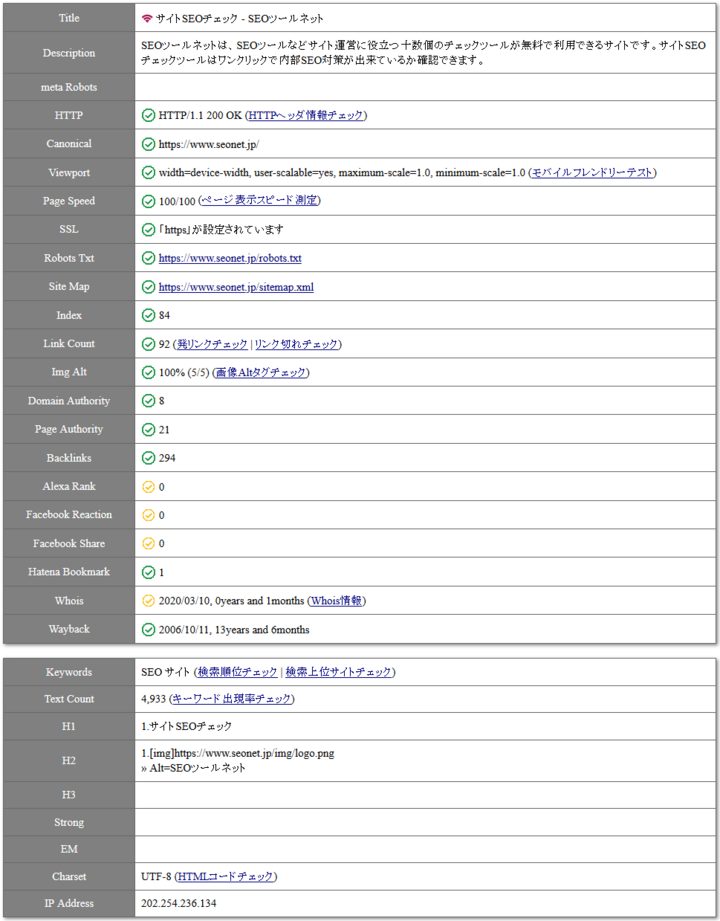Click the 検索順位チェック link
The height and width of the screenshot is (921, 720).
pyautogui.click(x=236, y=672)
